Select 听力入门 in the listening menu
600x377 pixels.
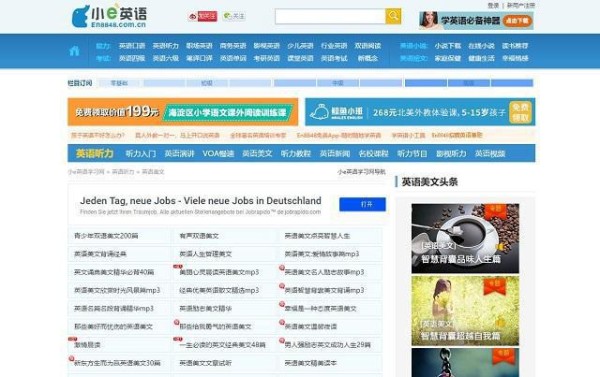(x=140, y=154)
